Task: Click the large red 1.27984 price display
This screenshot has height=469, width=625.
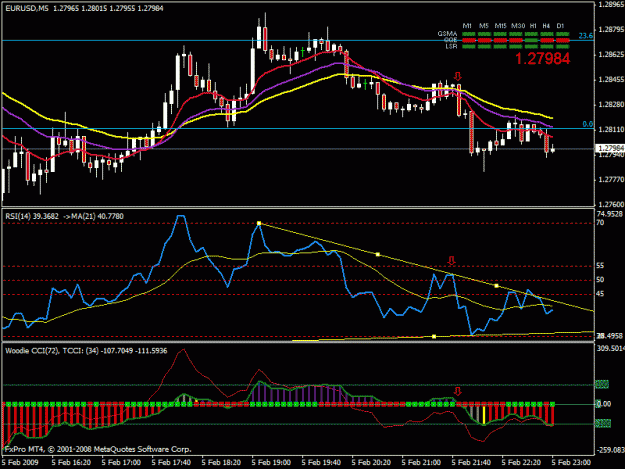Action: pos(542,59)
